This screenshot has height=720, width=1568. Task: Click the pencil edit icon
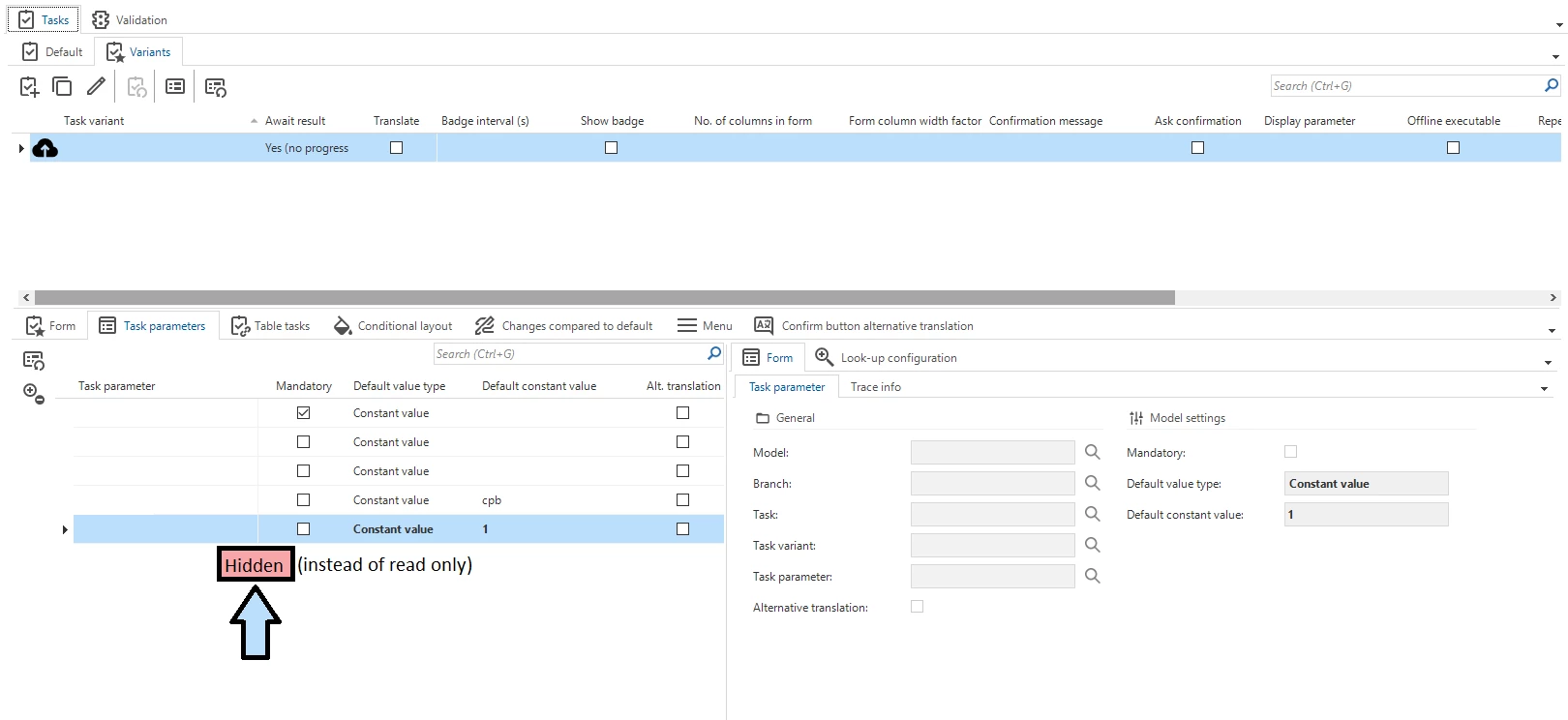click(x=96, y=87)
